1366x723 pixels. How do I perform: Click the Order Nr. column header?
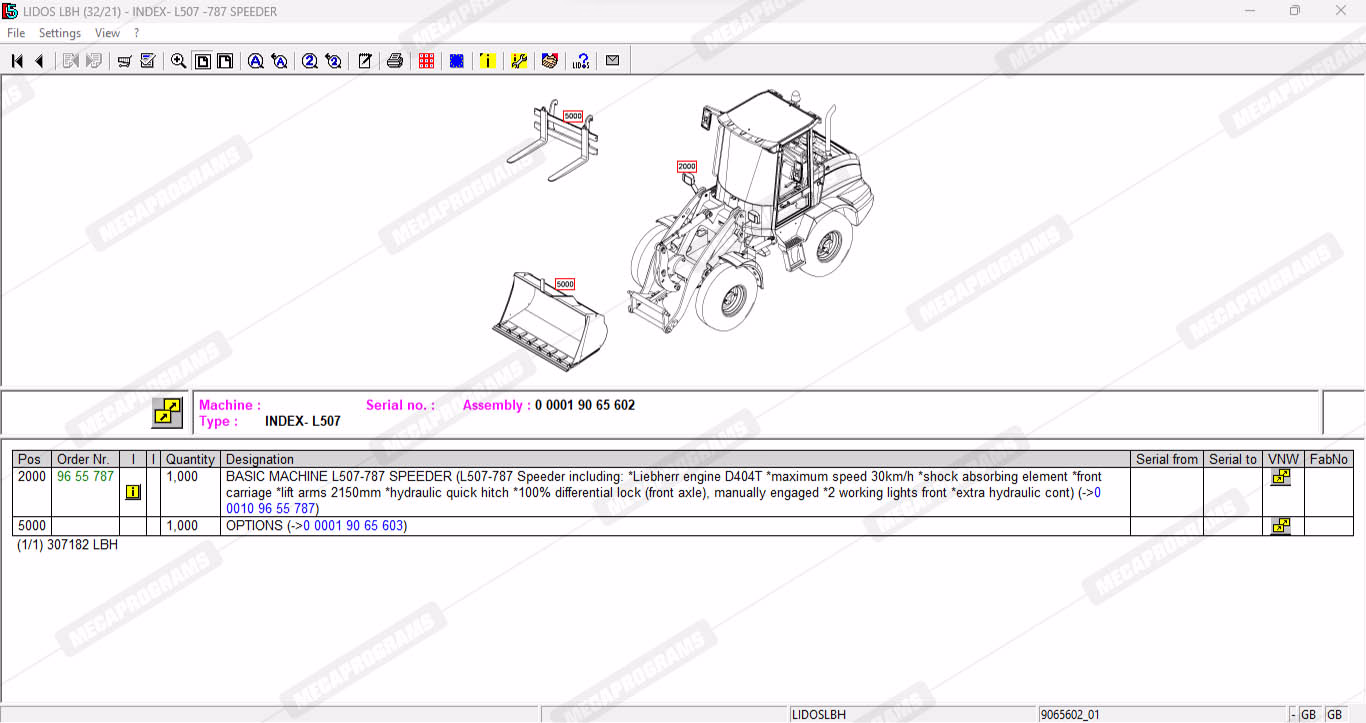pos(83,459)
